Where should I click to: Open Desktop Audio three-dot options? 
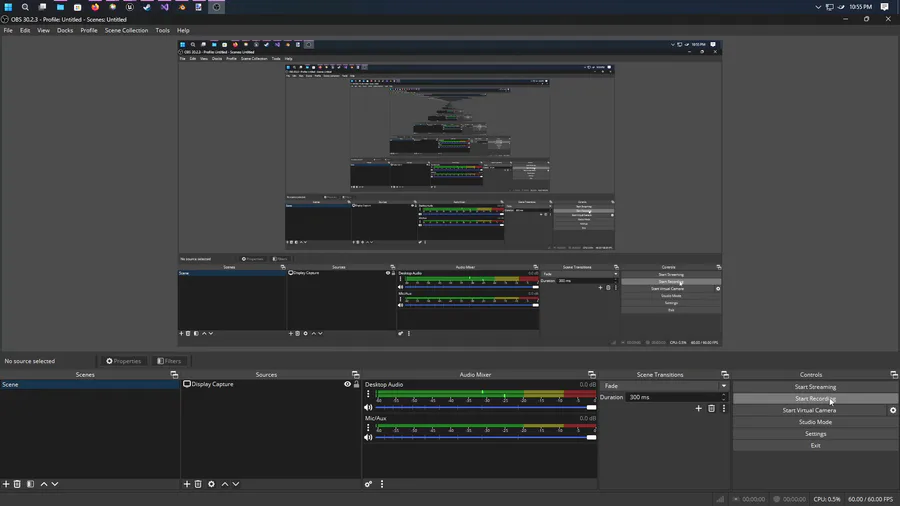click(368, 394)
